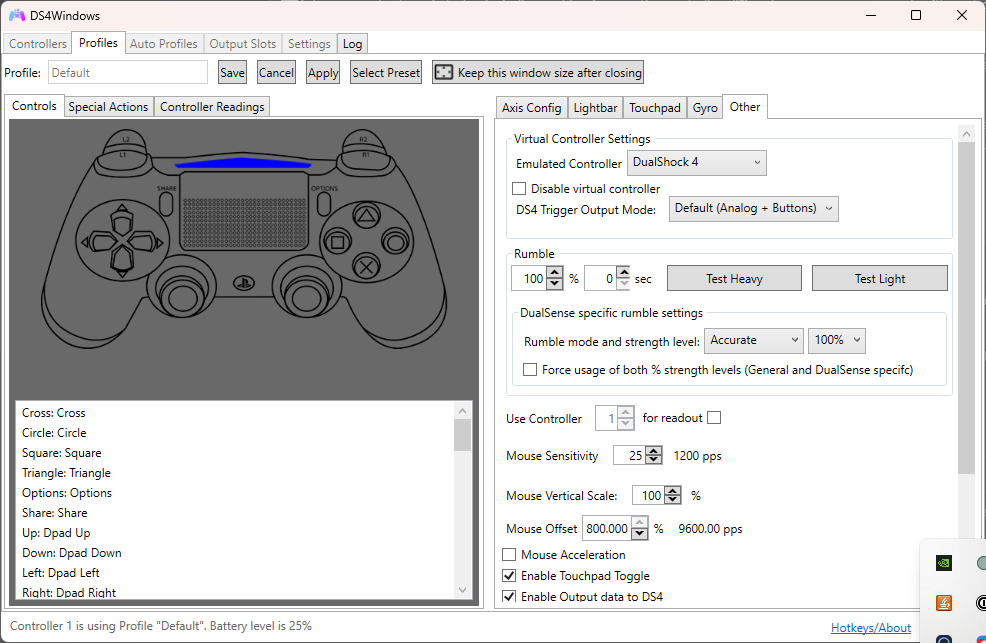Click the controls list scrollbar down arrow
Screen dimensions: 986x643
coord(462,590)
